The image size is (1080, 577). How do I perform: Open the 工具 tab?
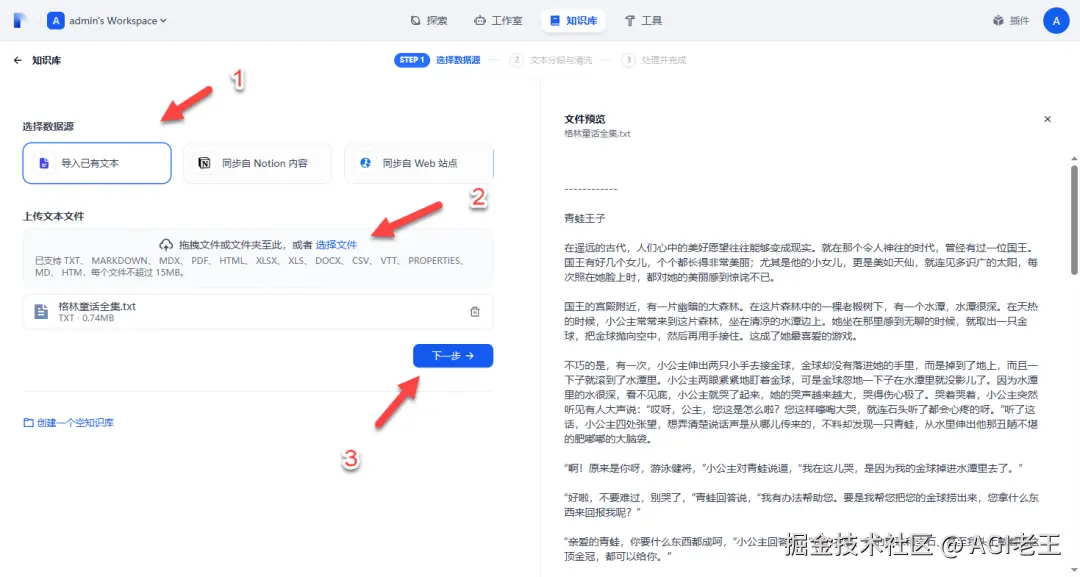click(x=643, y=21)
